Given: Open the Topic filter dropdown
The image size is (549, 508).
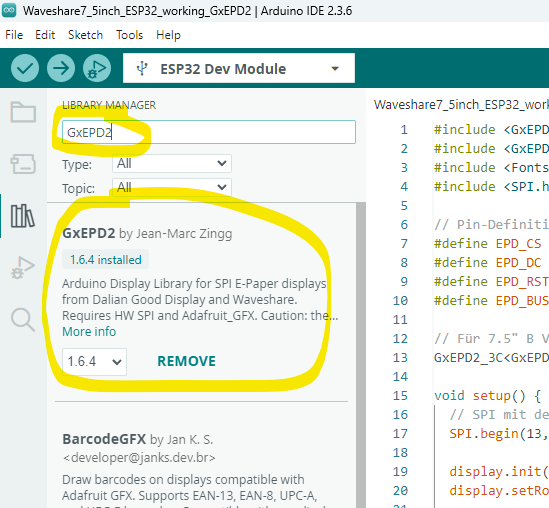Looking at the screenshot, I should coord(172,187).
